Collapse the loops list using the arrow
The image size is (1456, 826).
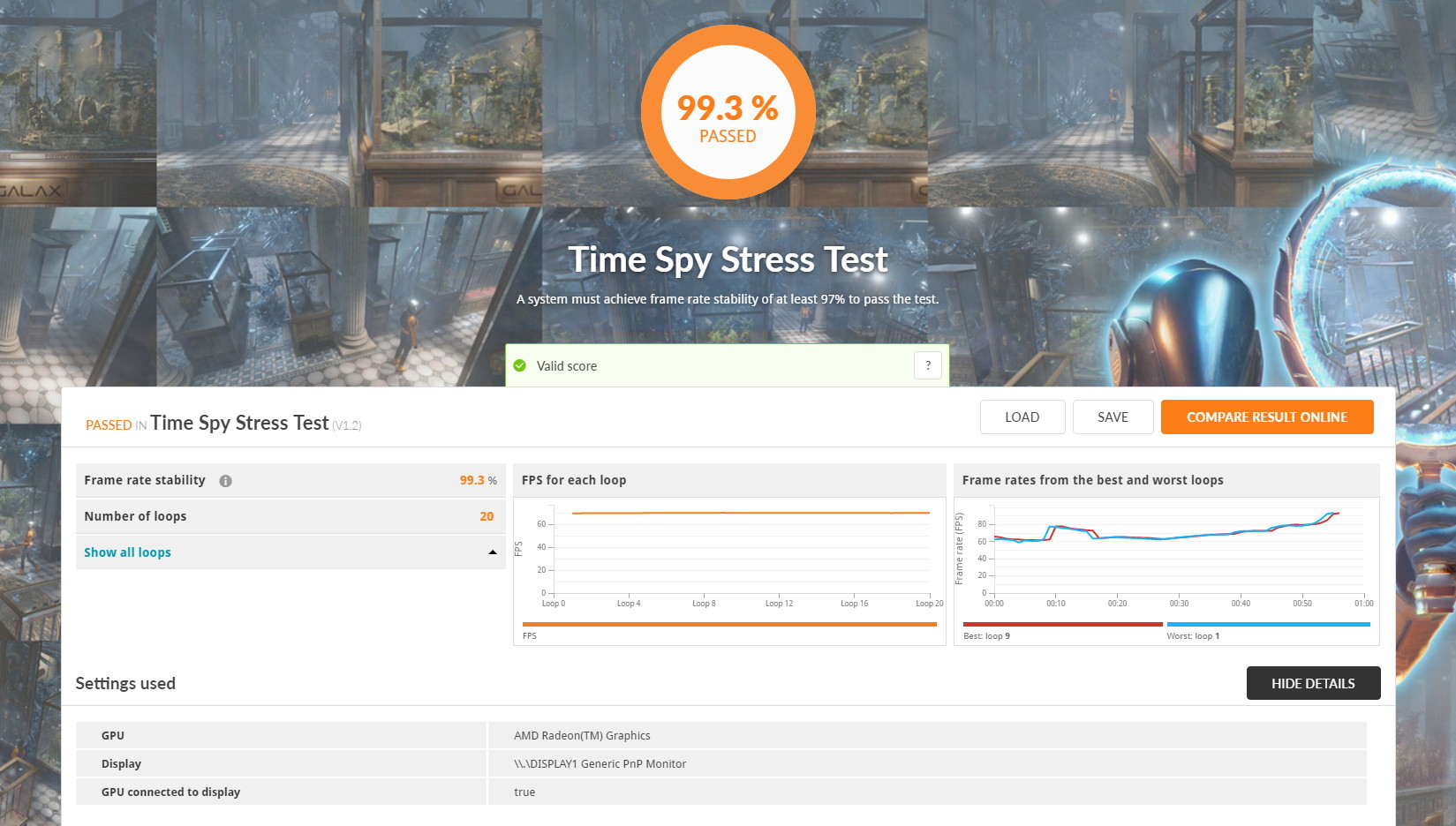point(492,552)
